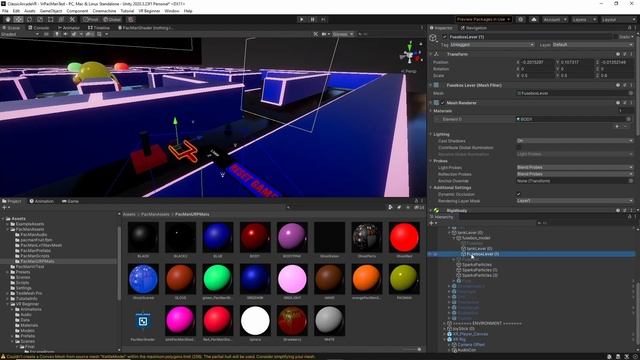Open the Light Probes dropdown
This screenshot has height=360, width=640.
(575, 167)
